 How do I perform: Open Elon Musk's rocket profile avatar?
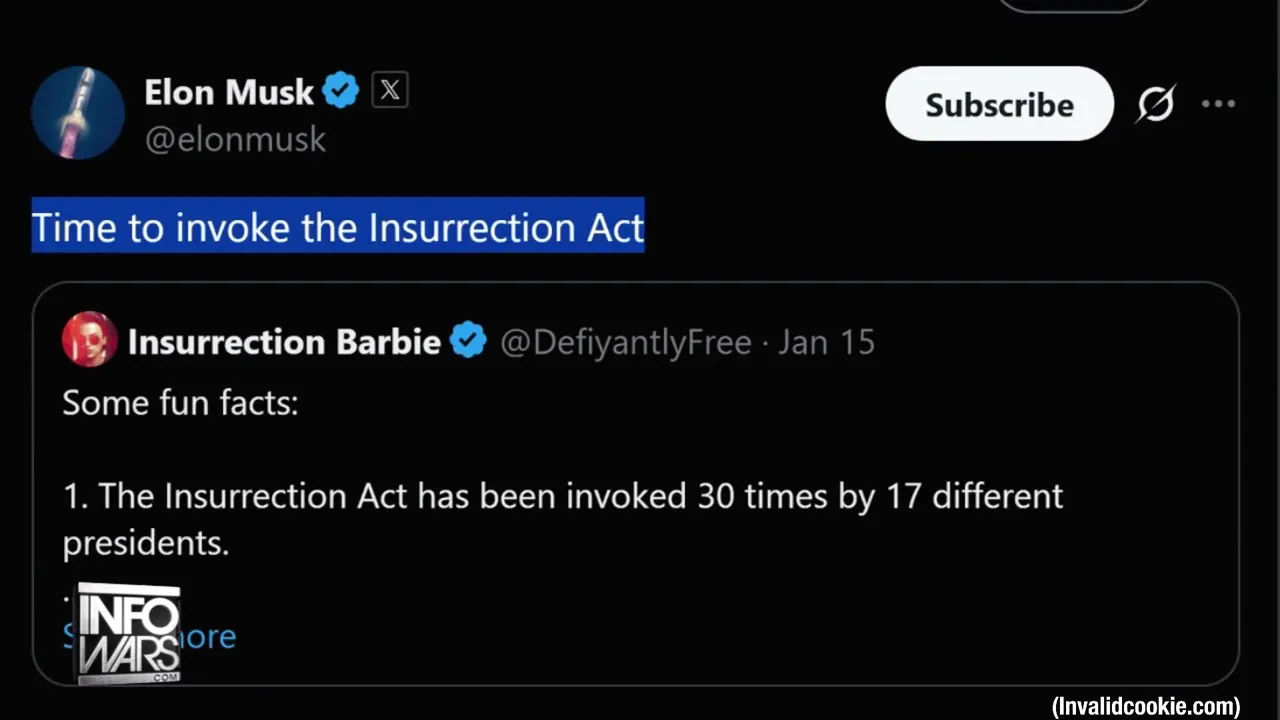[x=78, y=113]
